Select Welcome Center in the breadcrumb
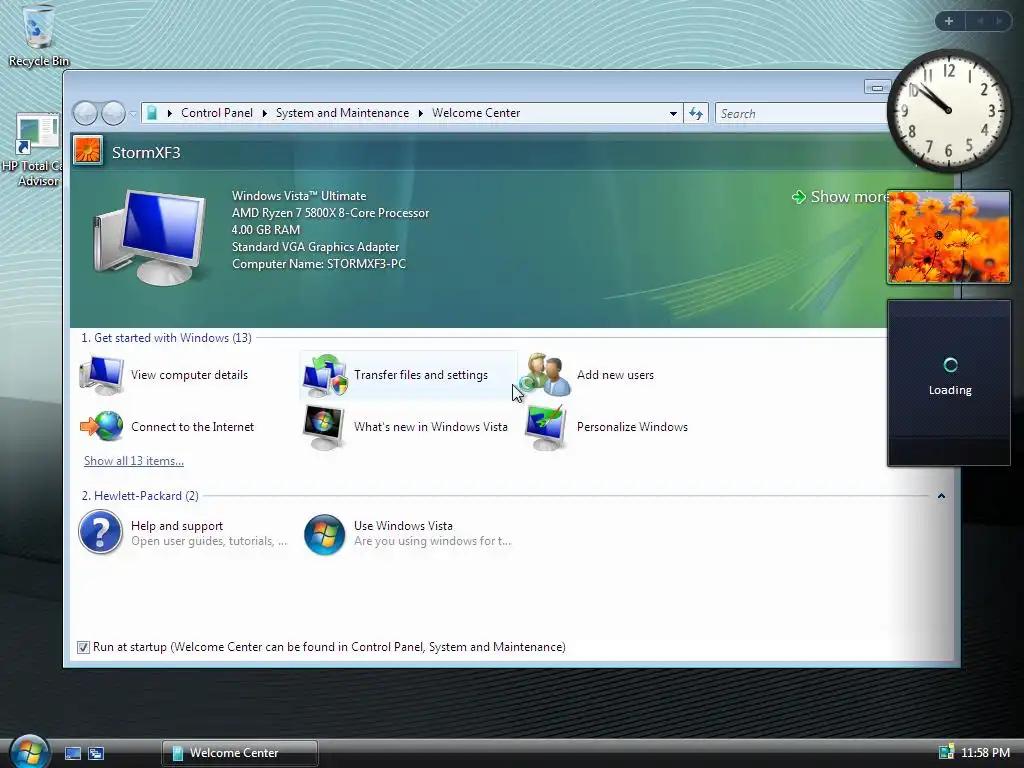Screen dimensions: 1024x768 [476, 113]
